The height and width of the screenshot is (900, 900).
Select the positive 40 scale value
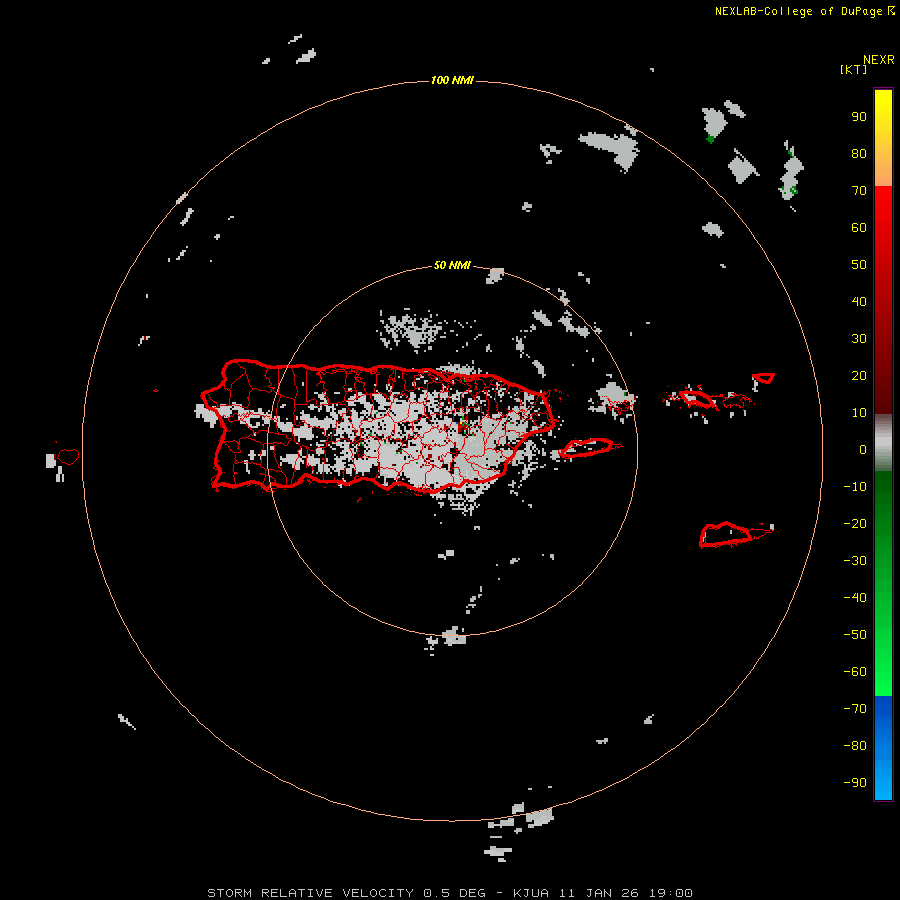click(x=859, y=302)
